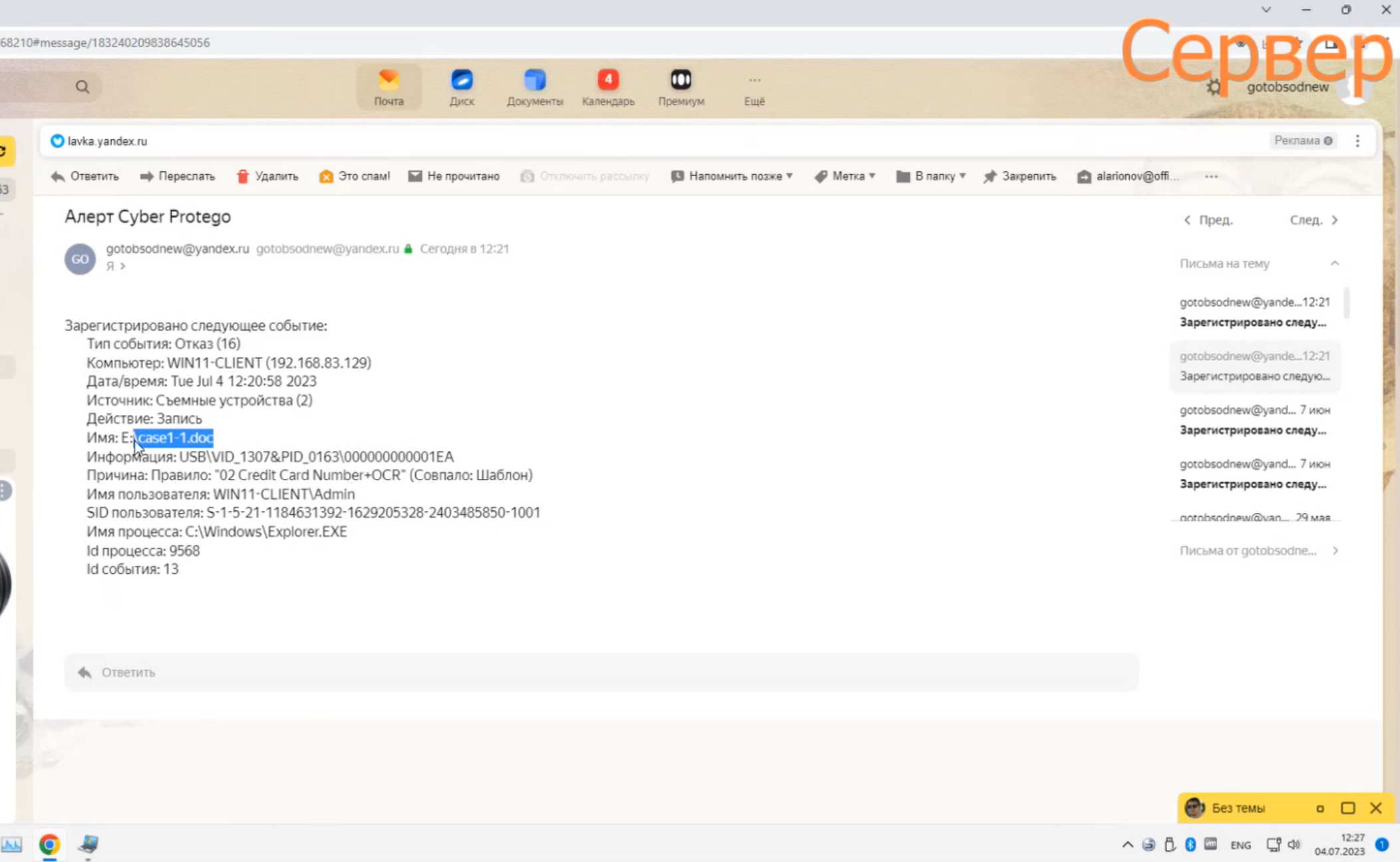Toggle Не прочитано (unread) status

coord(454,176)
